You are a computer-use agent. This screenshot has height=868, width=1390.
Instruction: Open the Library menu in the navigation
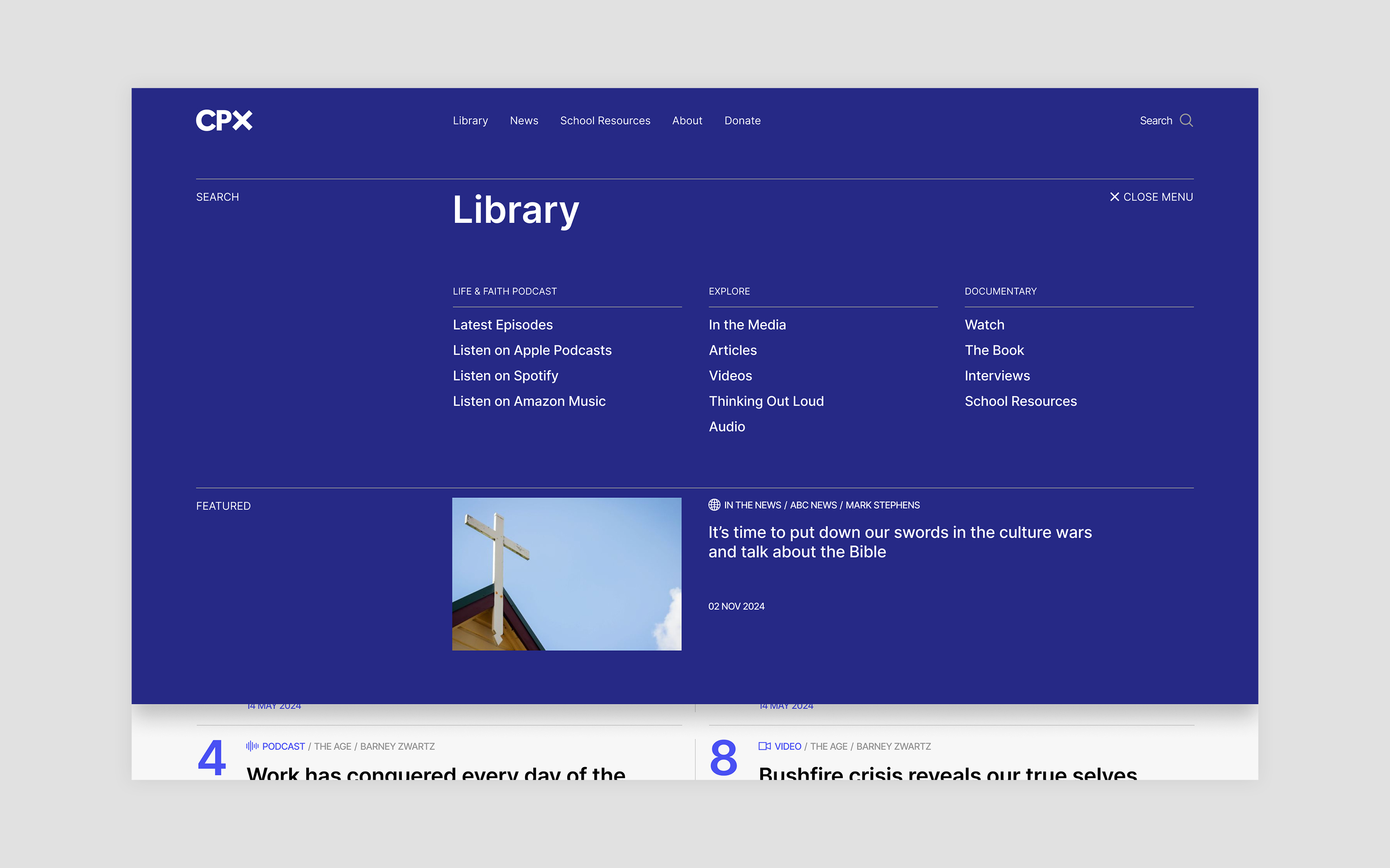(470, 120)
